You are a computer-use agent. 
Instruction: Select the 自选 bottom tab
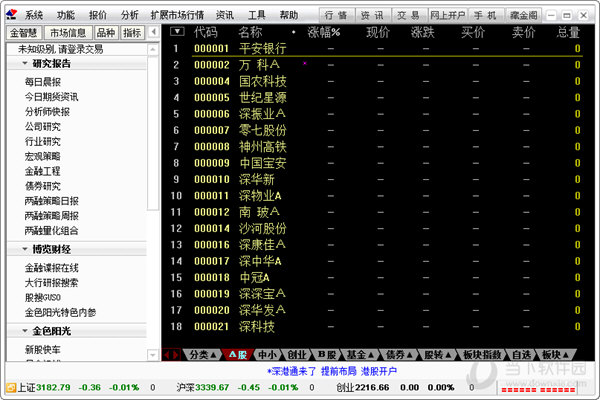521,355
